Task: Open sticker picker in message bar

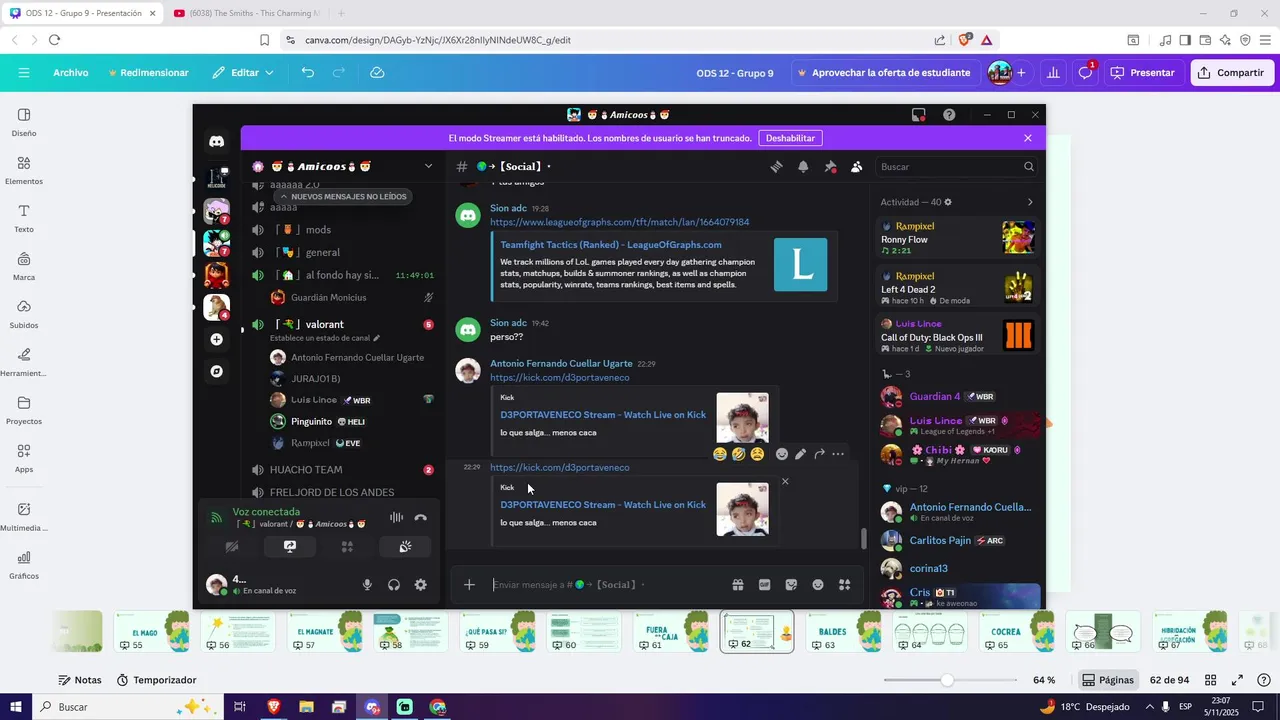Action: click(791, 585)
